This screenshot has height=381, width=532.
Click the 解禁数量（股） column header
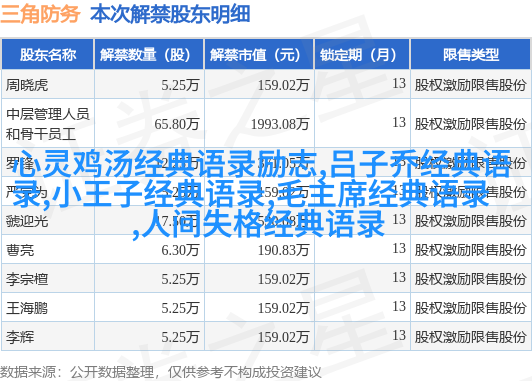pos(149,55)
